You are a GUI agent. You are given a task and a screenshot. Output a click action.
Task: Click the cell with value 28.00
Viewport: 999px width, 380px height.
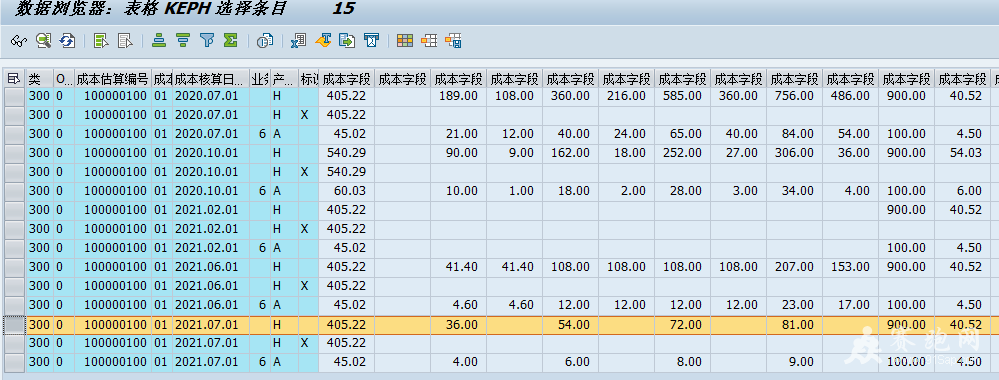[x=682, y=191]
